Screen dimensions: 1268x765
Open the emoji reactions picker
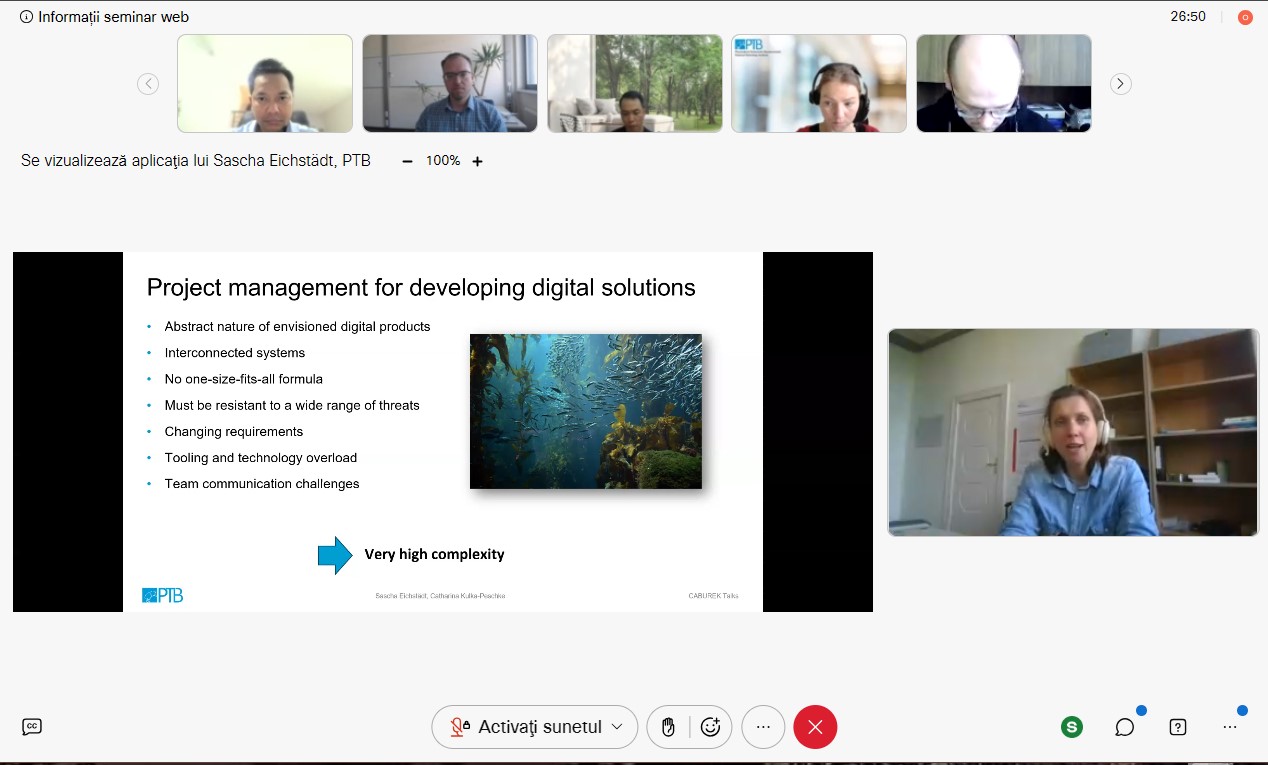711,727
